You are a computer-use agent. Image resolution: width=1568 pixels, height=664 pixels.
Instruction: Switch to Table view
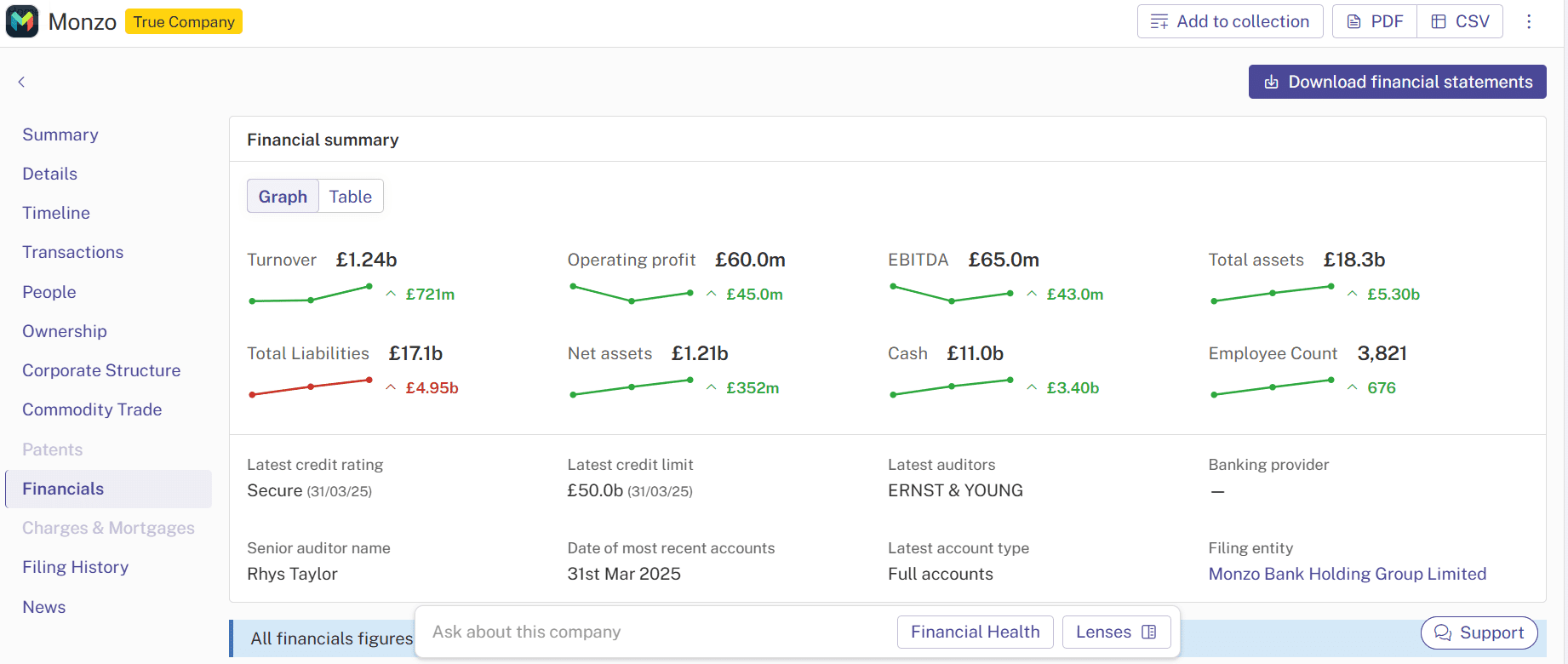(351, 196)
